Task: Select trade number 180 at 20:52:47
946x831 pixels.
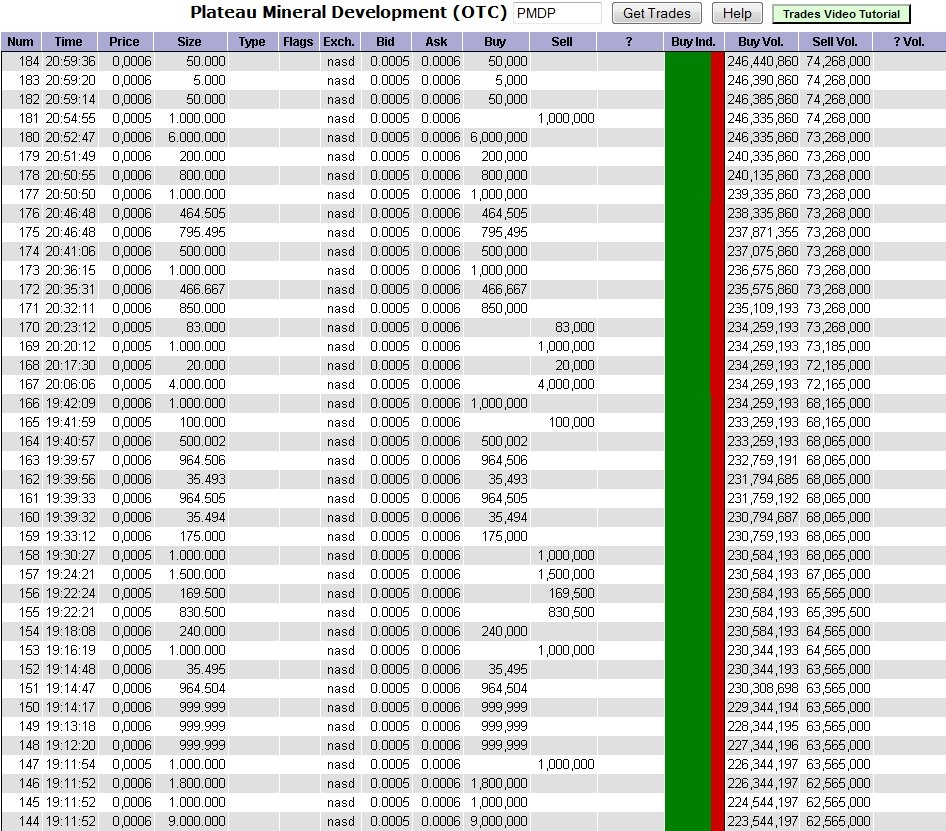Action: tap(21, 137)
